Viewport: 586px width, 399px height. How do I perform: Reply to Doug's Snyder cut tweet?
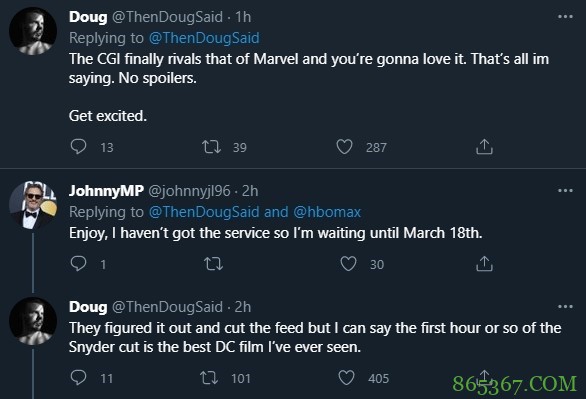(x=78, y=378)
